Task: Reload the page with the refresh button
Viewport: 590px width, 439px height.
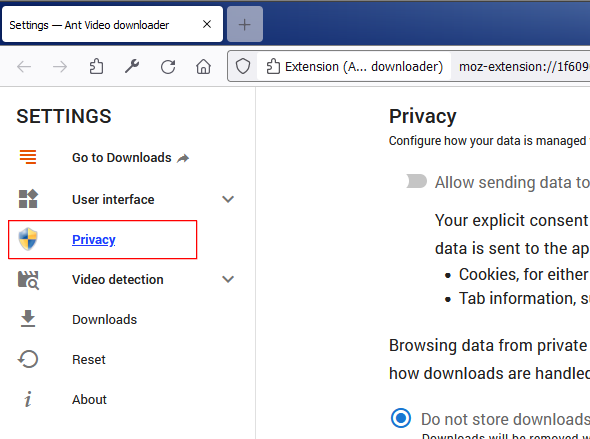Action: tap(168, 67)
